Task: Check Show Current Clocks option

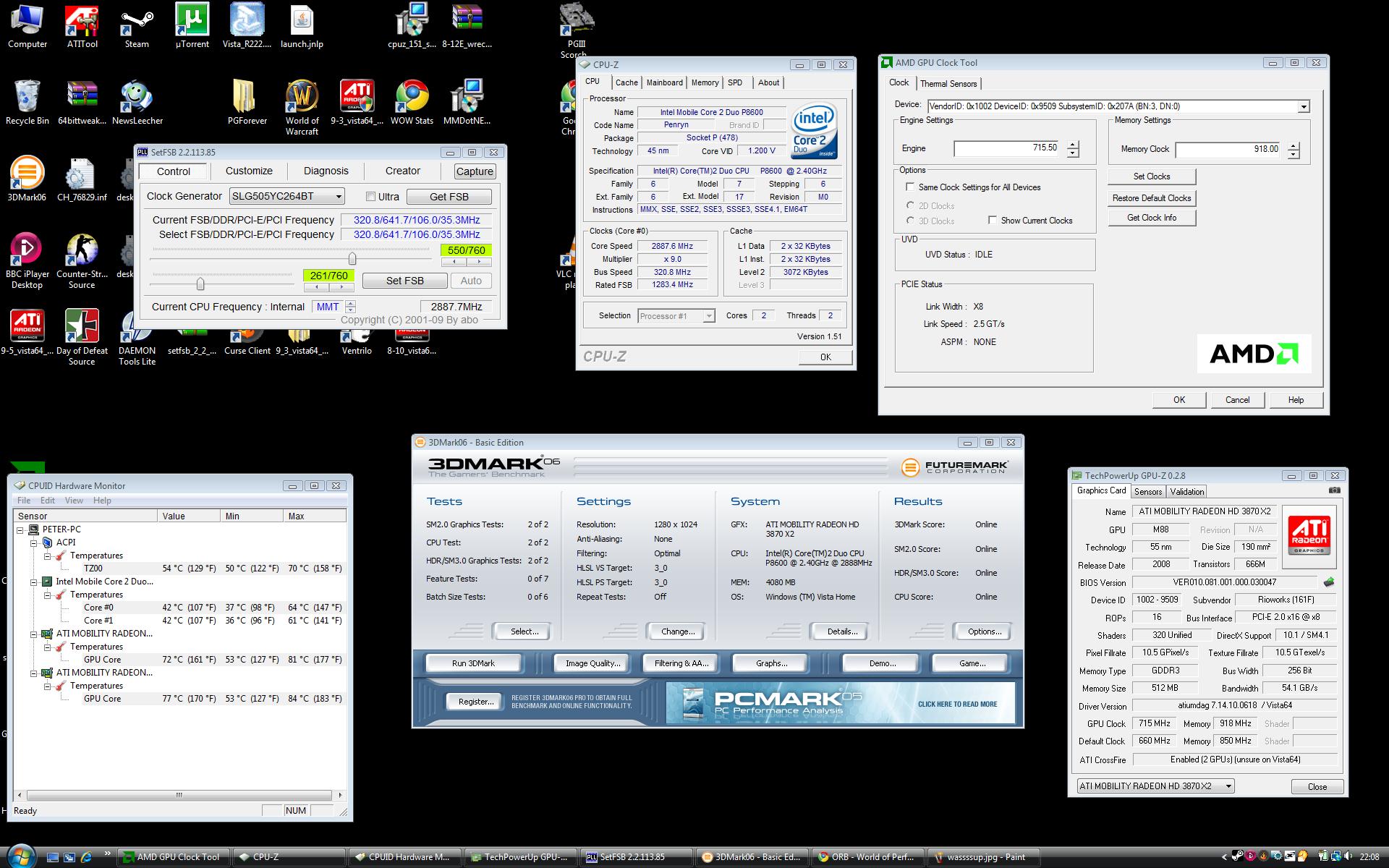Action: point(993,220)
